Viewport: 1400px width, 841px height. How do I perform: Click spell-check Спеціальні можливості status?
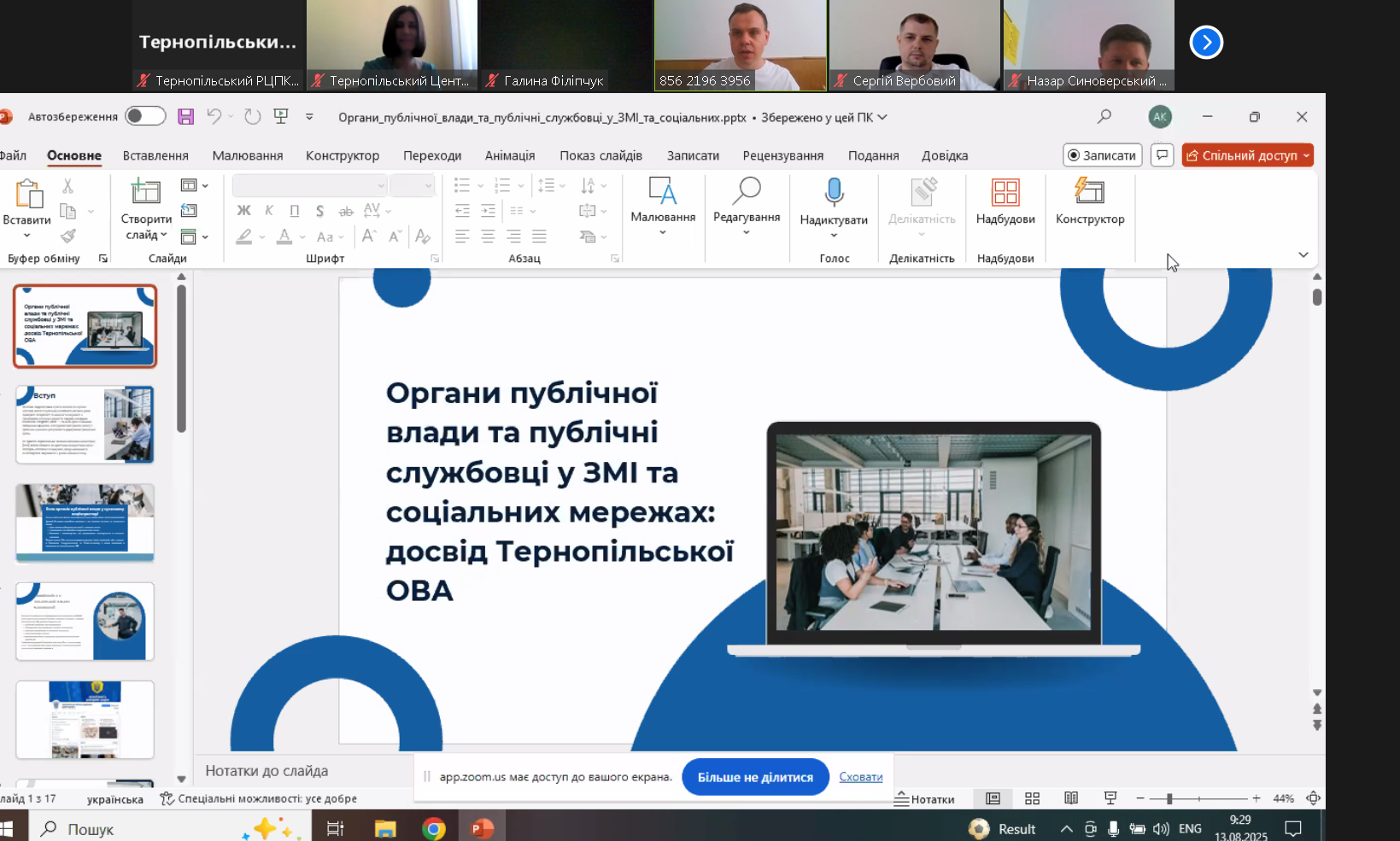point(258,798)
